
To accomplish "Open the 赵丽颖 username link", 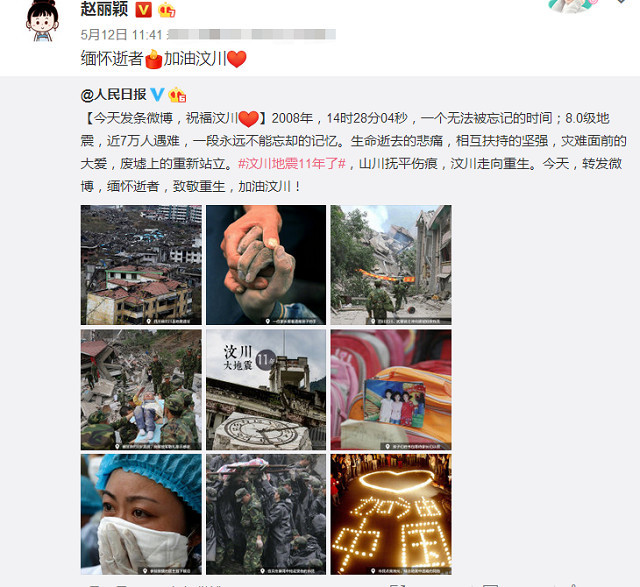I will 104,9.
